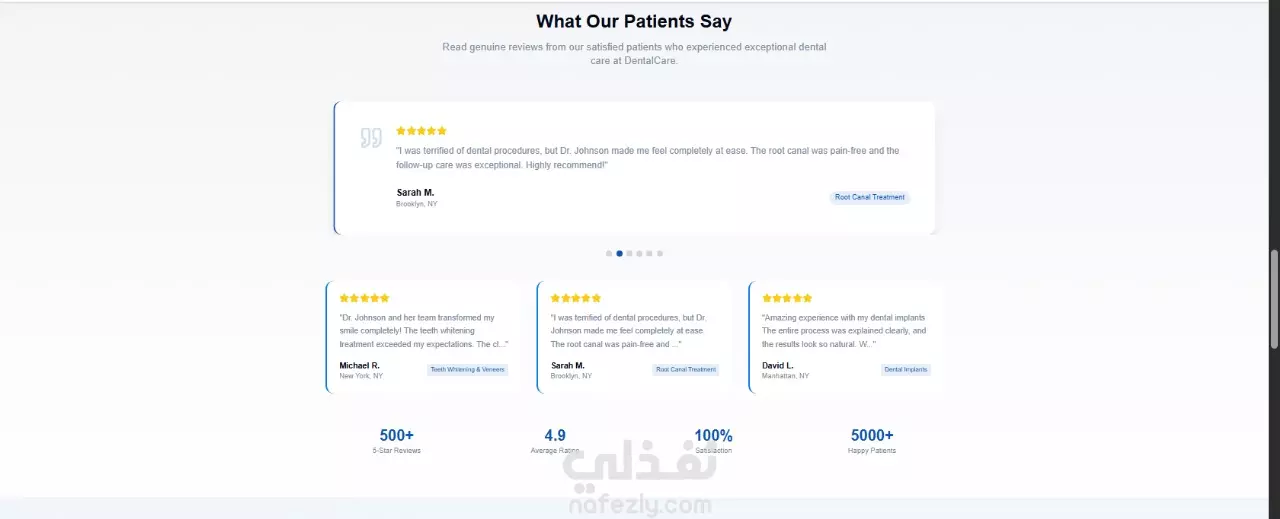Select the active second carousel dot

[619, 254]
